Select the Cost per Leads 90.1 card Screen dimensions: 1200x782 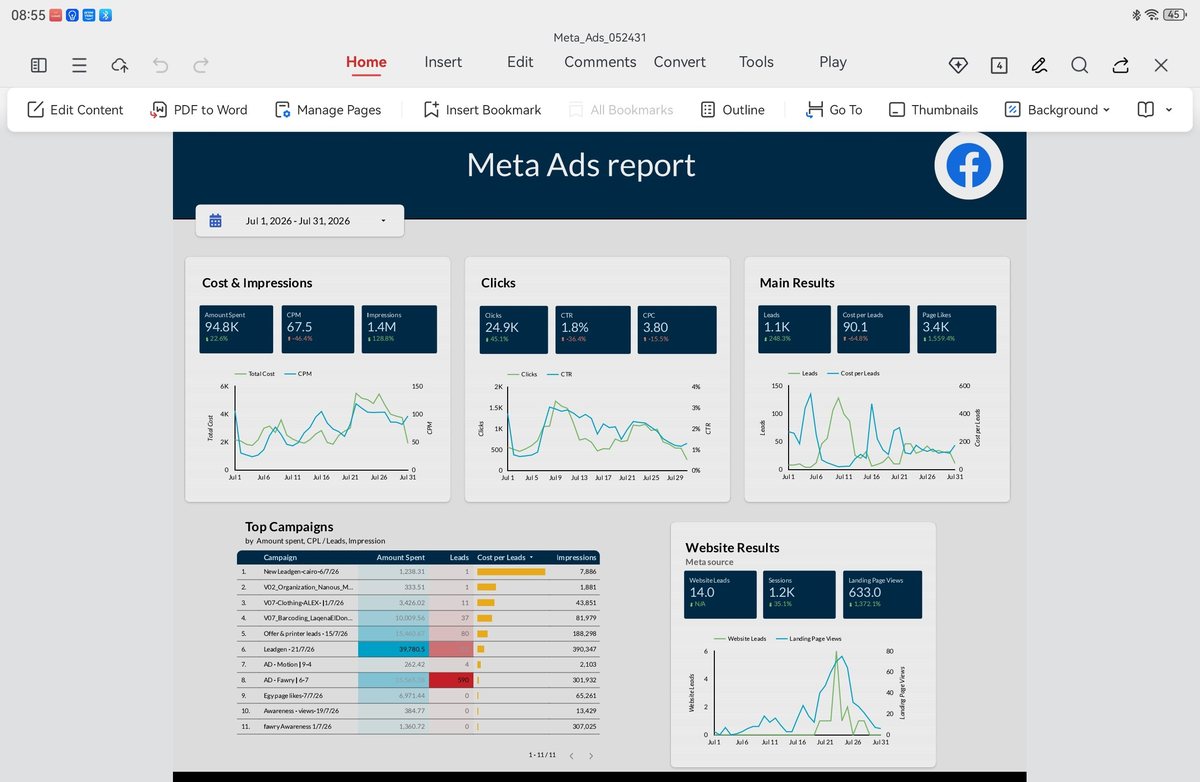tap(874, 329)
